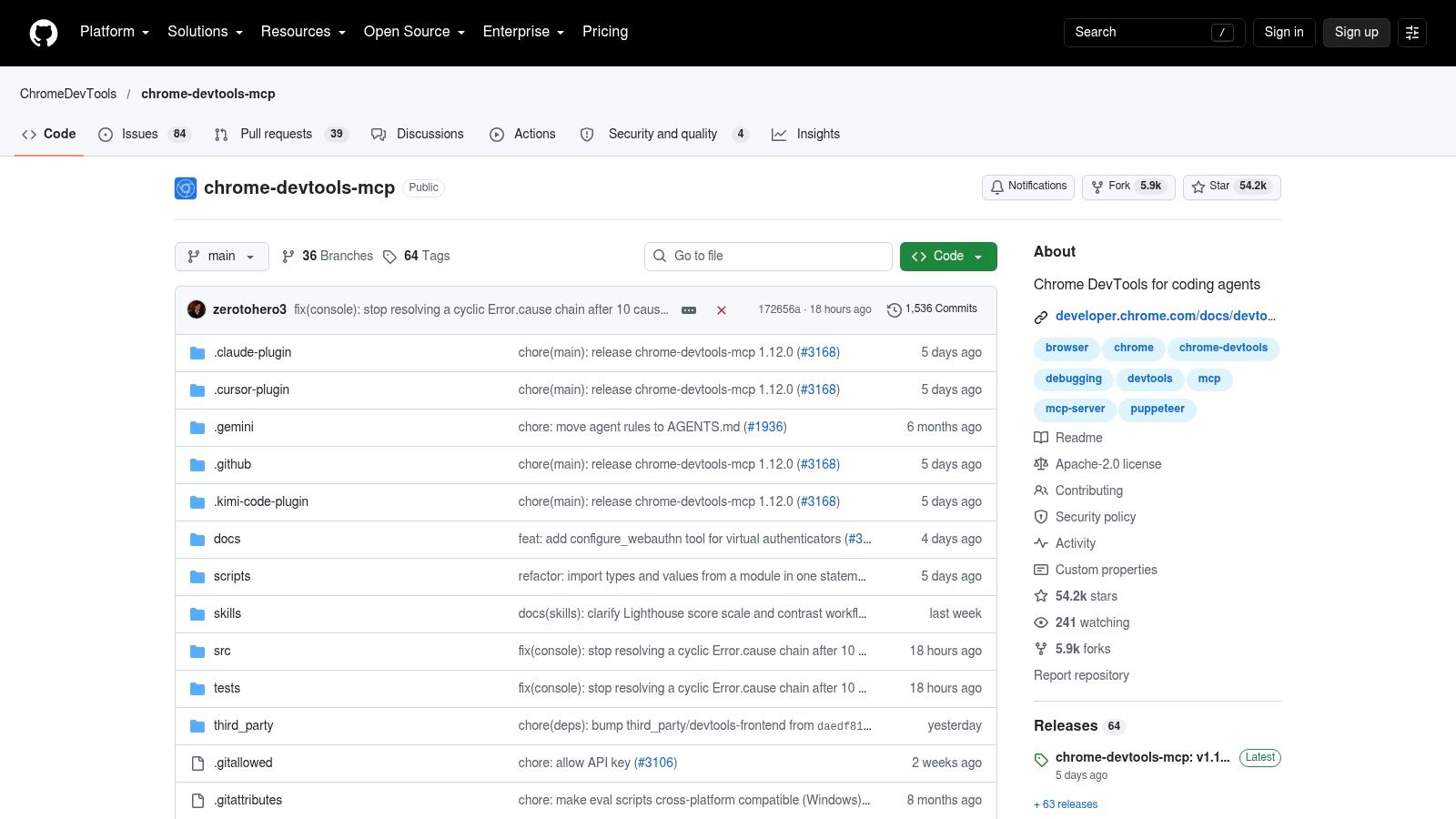The height and width of the screenshot is (819, 1456).
Task: Open the appearance settings icon beside Sign up
Action: [1412, 33]
